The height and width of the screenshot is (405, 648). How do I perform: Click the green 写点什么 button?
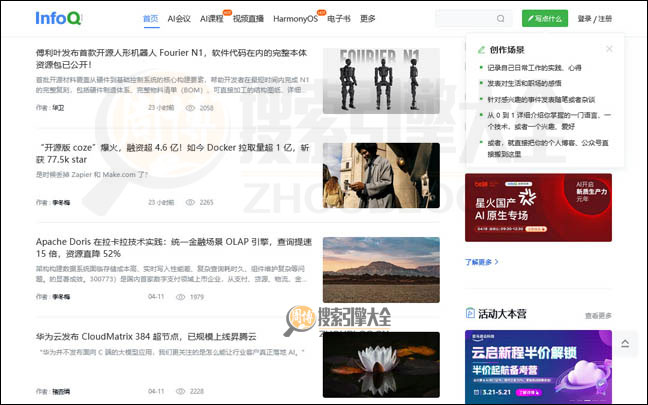point(545,19)
